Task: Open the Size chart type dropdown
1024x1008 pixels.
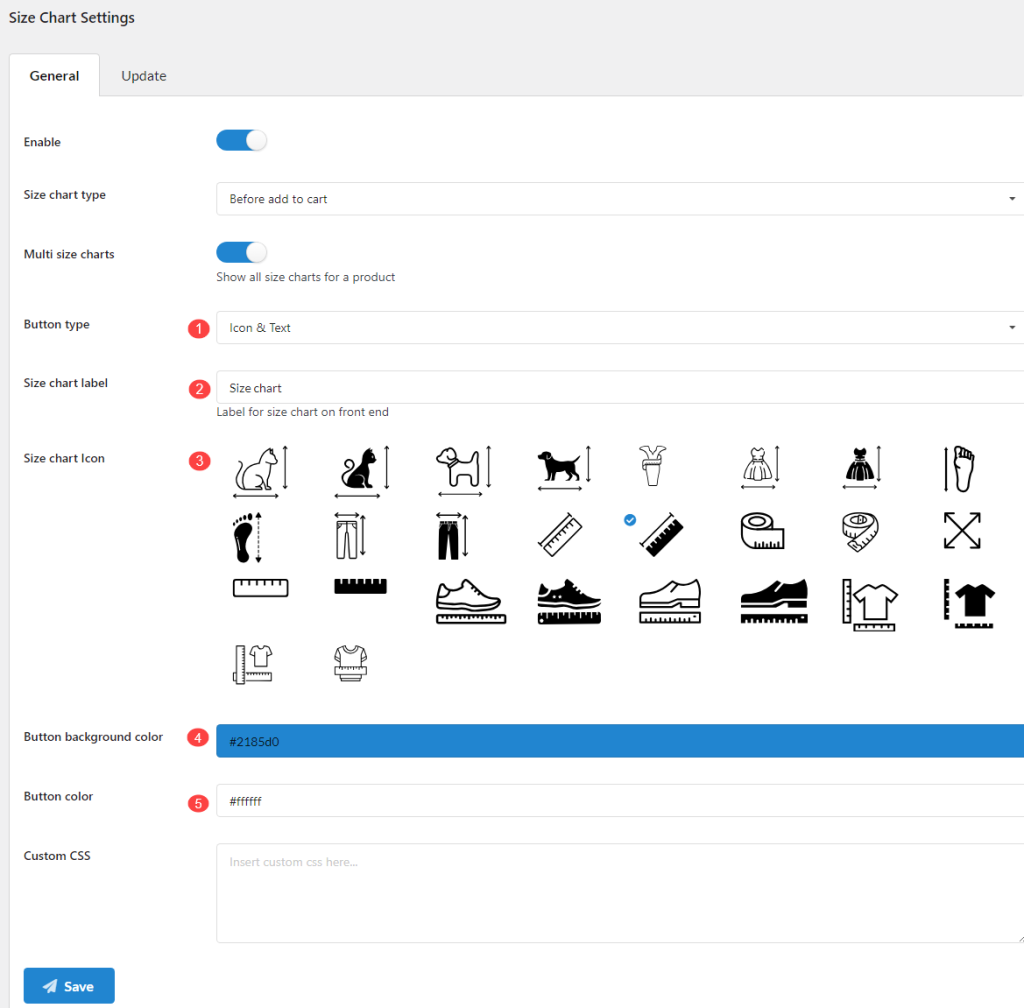Action: click(x=620, y=198)
